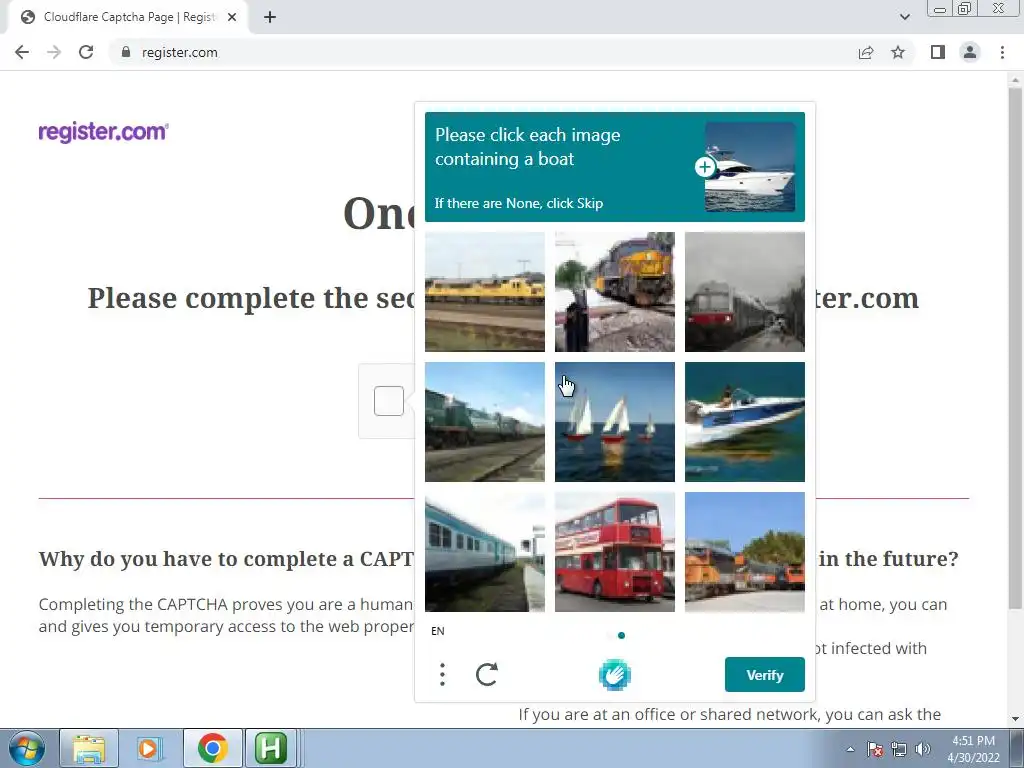Open the browser side panel
Viewport: 1024px width, 768px height.
click(938, 52)
